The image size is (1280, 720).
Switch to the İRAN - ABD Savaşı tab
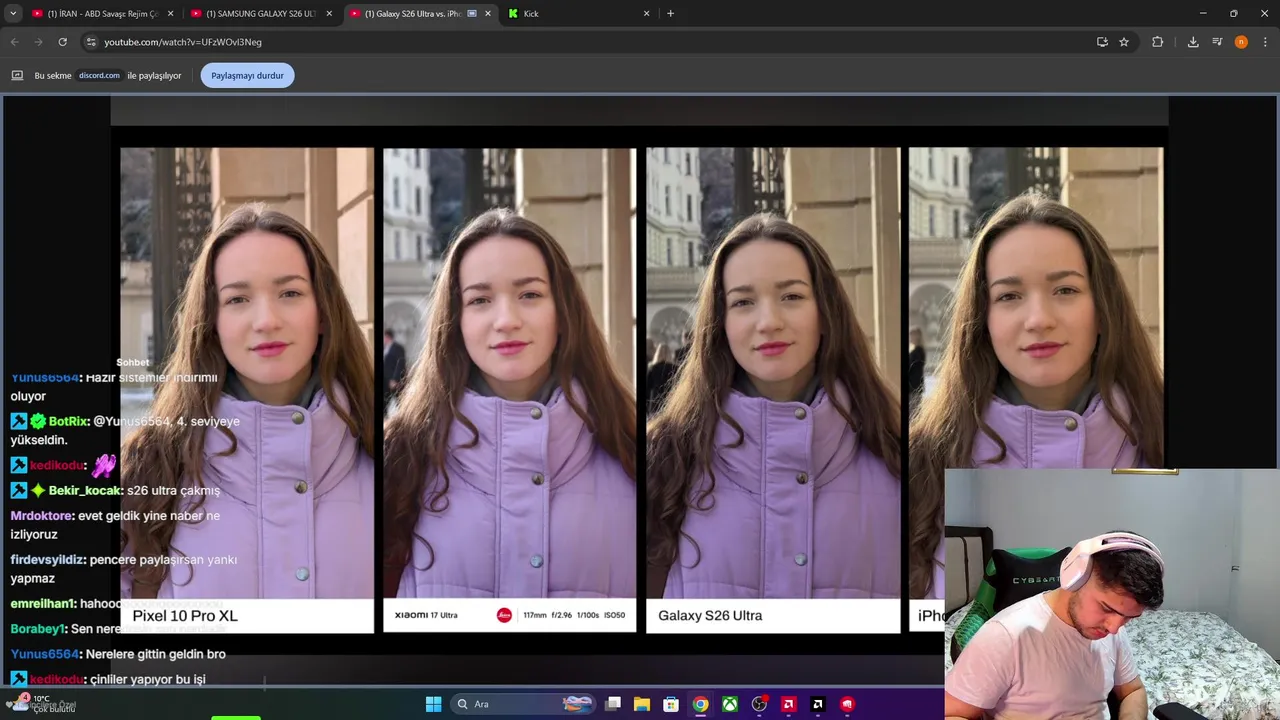(x=101, y=14)
